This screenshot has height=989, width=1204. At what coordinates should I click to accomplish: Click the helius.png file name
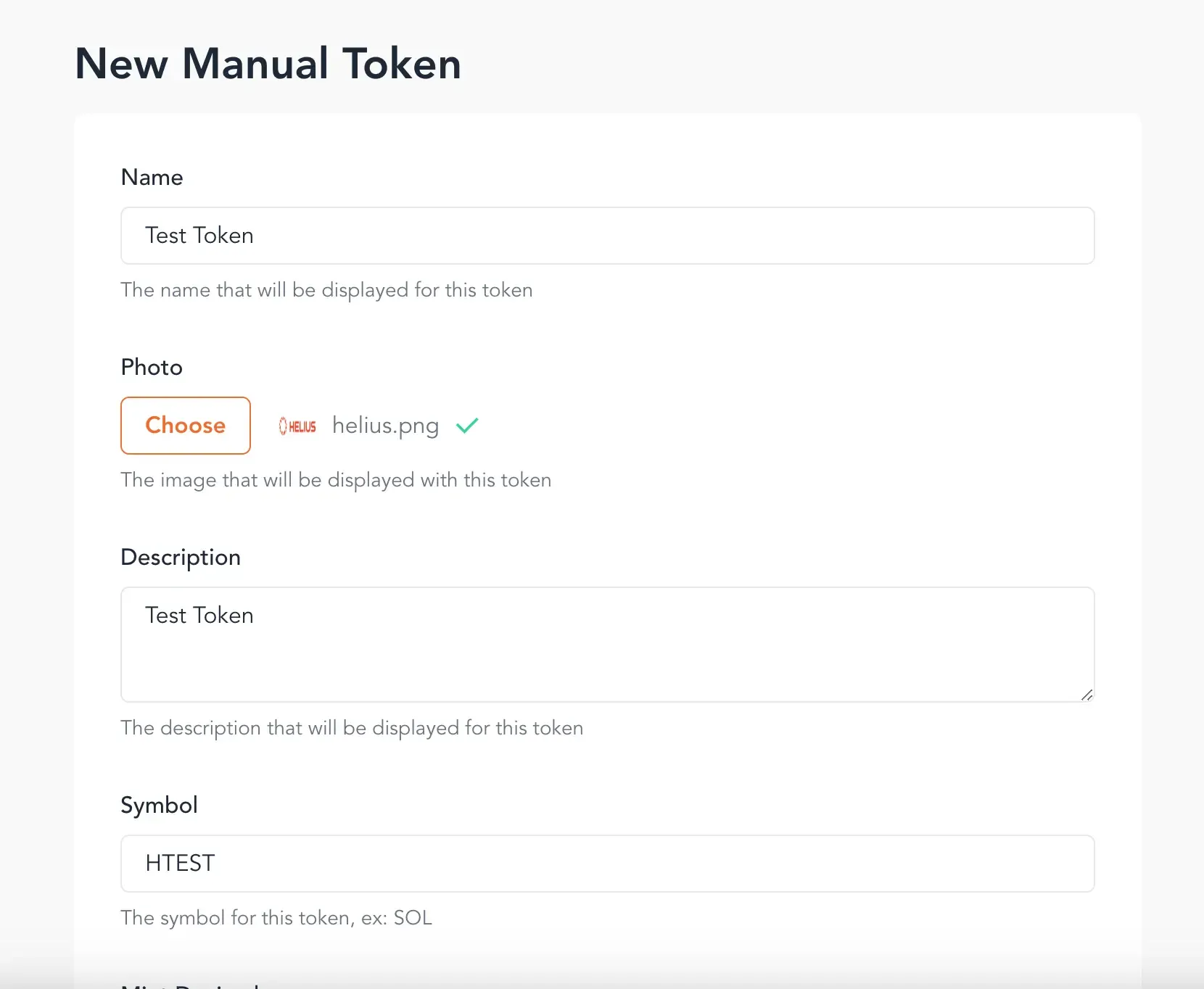tap(385, 426)
